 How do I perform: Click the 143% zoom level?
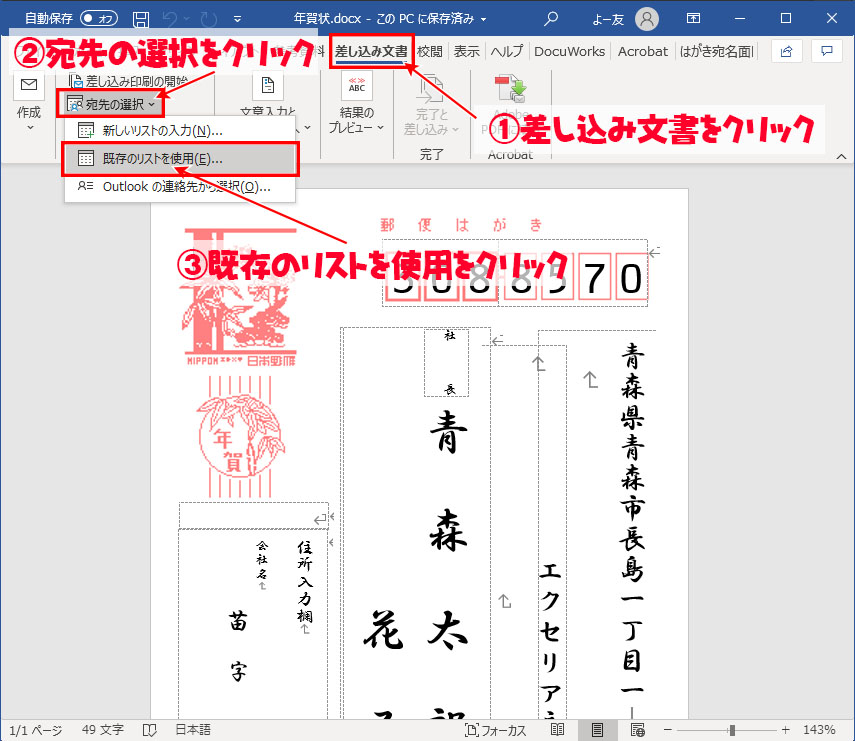(819, 730)
